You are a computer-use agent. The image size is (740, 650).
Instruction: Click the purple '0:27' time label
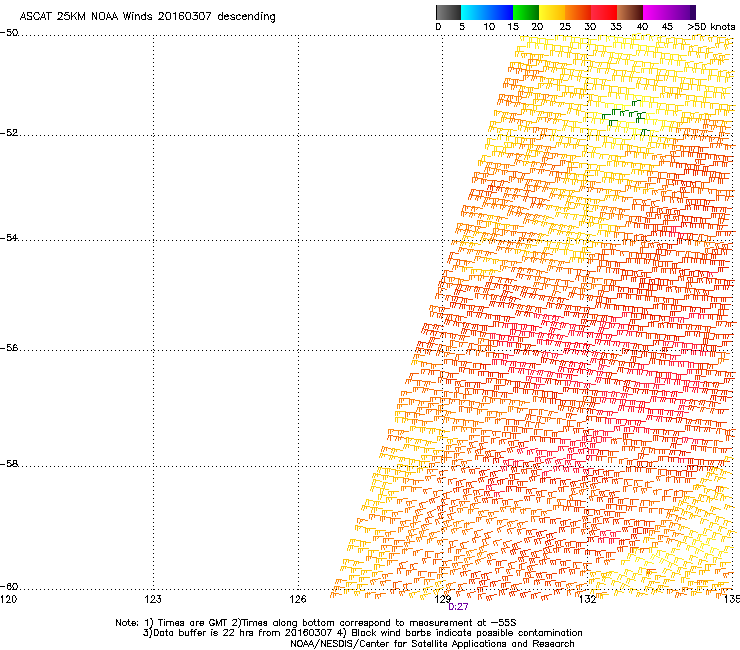(458, 607)
